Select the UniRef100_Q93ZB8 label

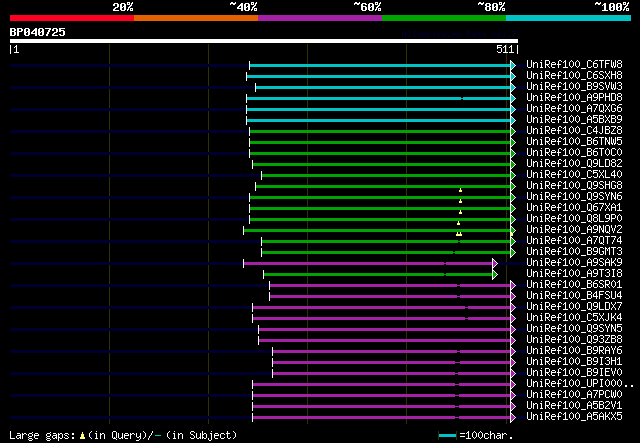pos(574,340)
